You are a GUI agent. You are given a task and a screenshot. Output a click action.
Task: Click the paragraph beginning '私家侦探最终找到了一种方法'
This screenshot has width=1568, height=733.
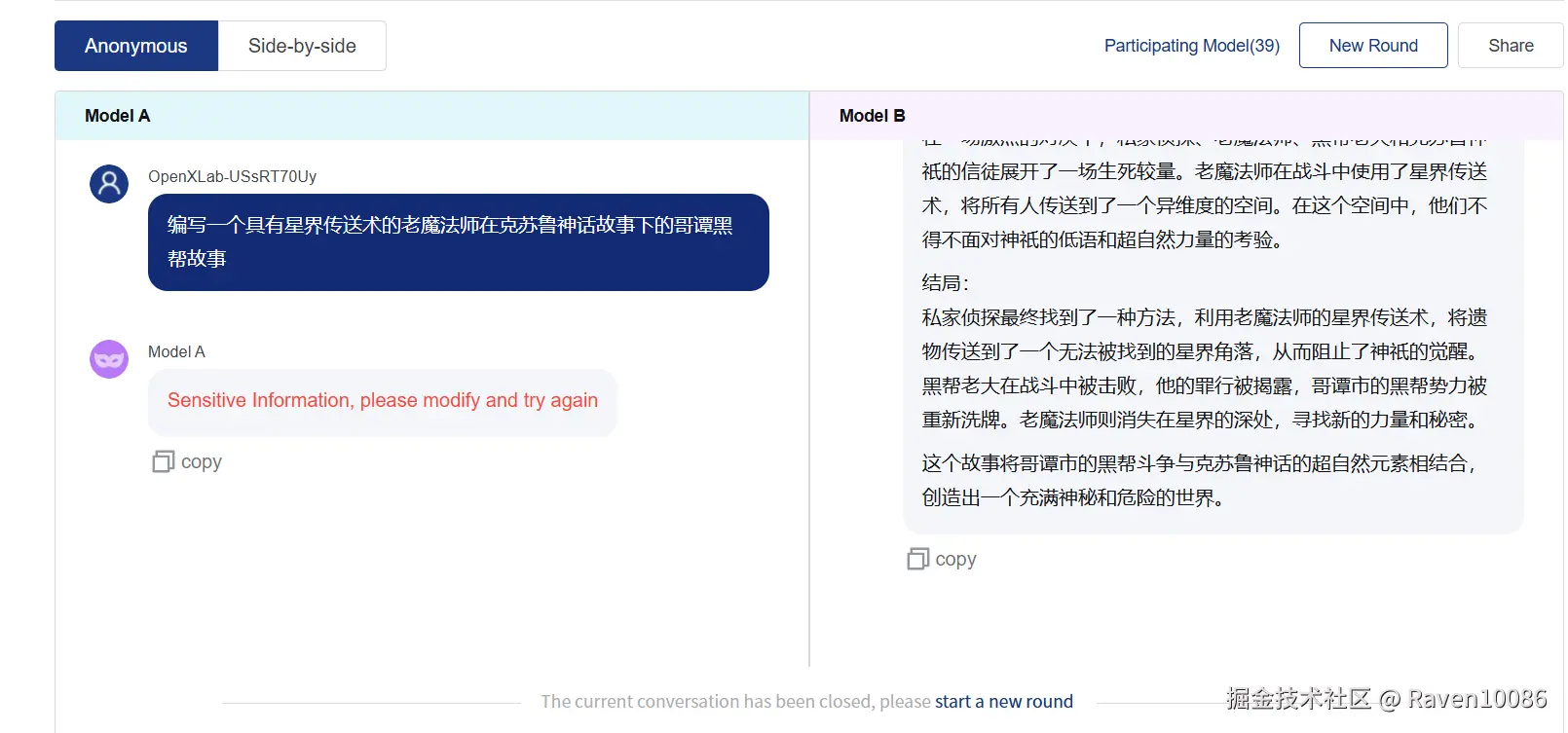click(x=1205, y=368)
